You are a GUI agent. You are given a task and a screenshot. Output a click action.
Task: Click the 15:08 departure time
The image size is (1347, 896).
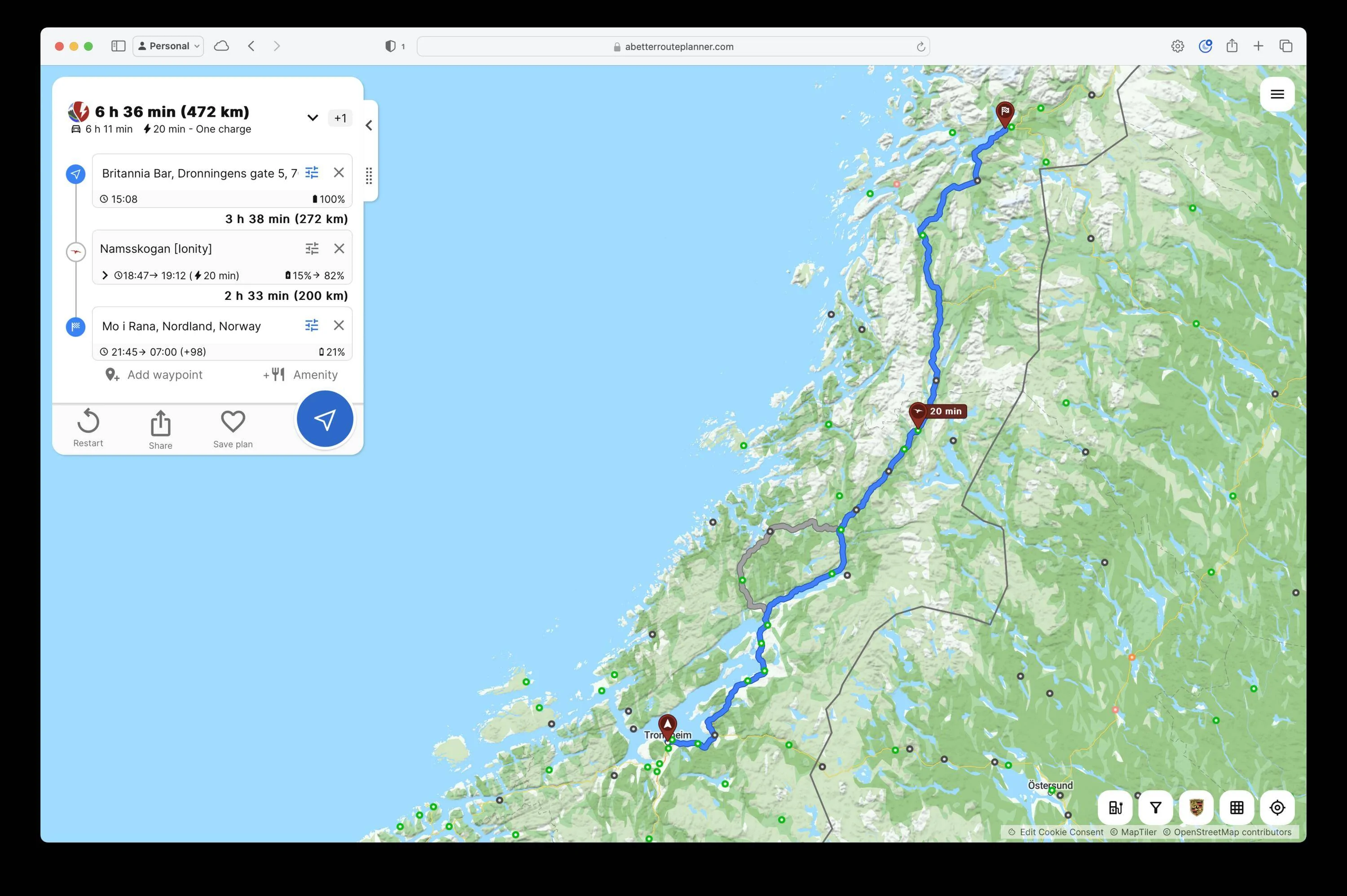tap(119, 199)
